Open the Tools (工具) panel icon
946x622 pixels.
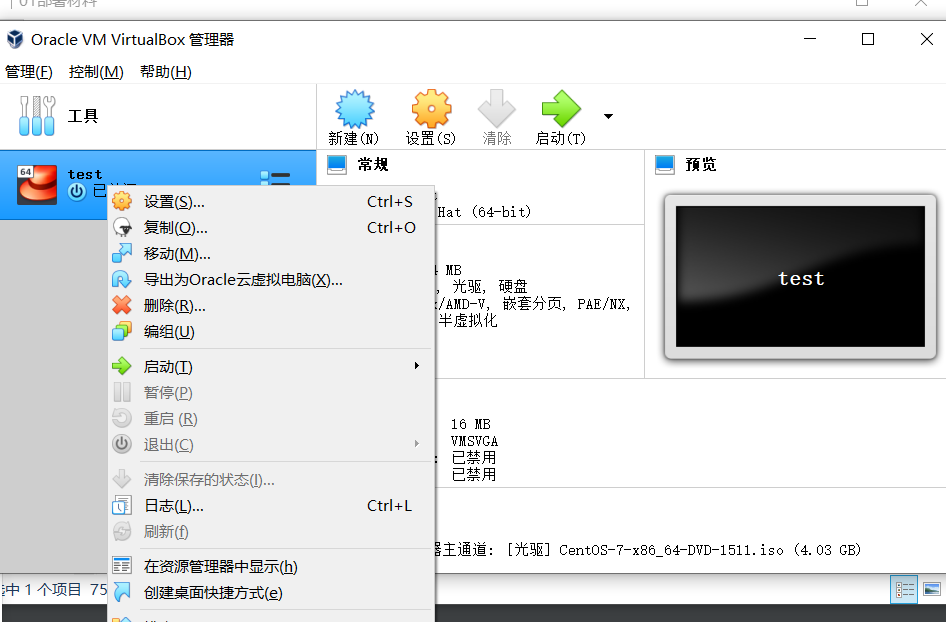38,116
